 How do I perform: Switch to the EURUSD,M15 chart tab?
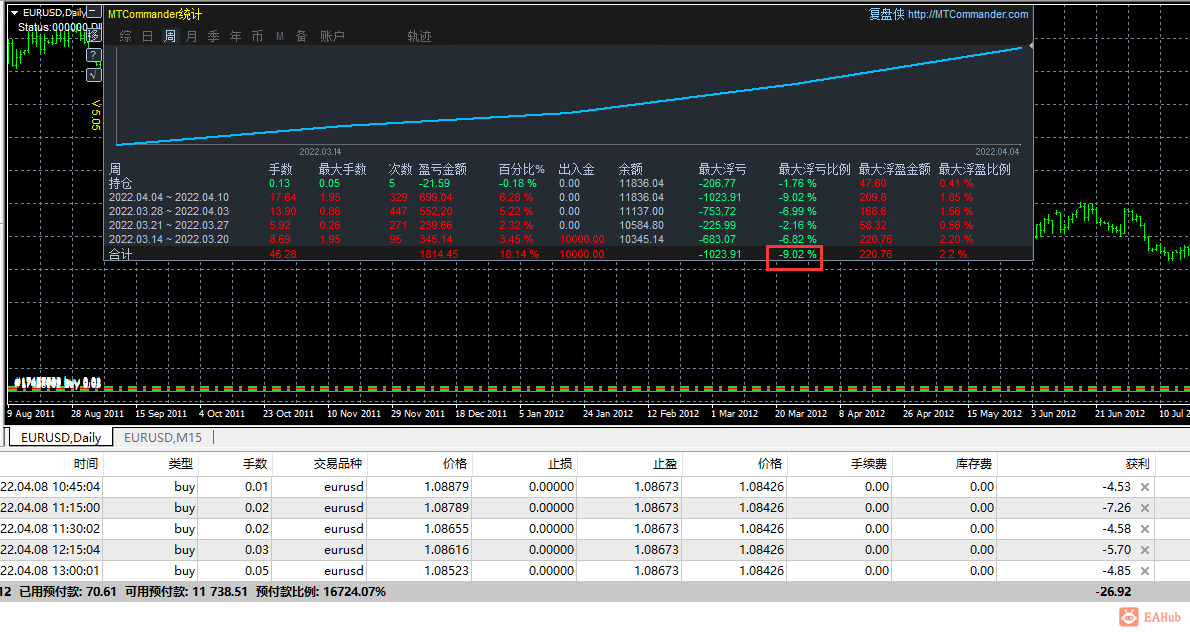point(160,438)
